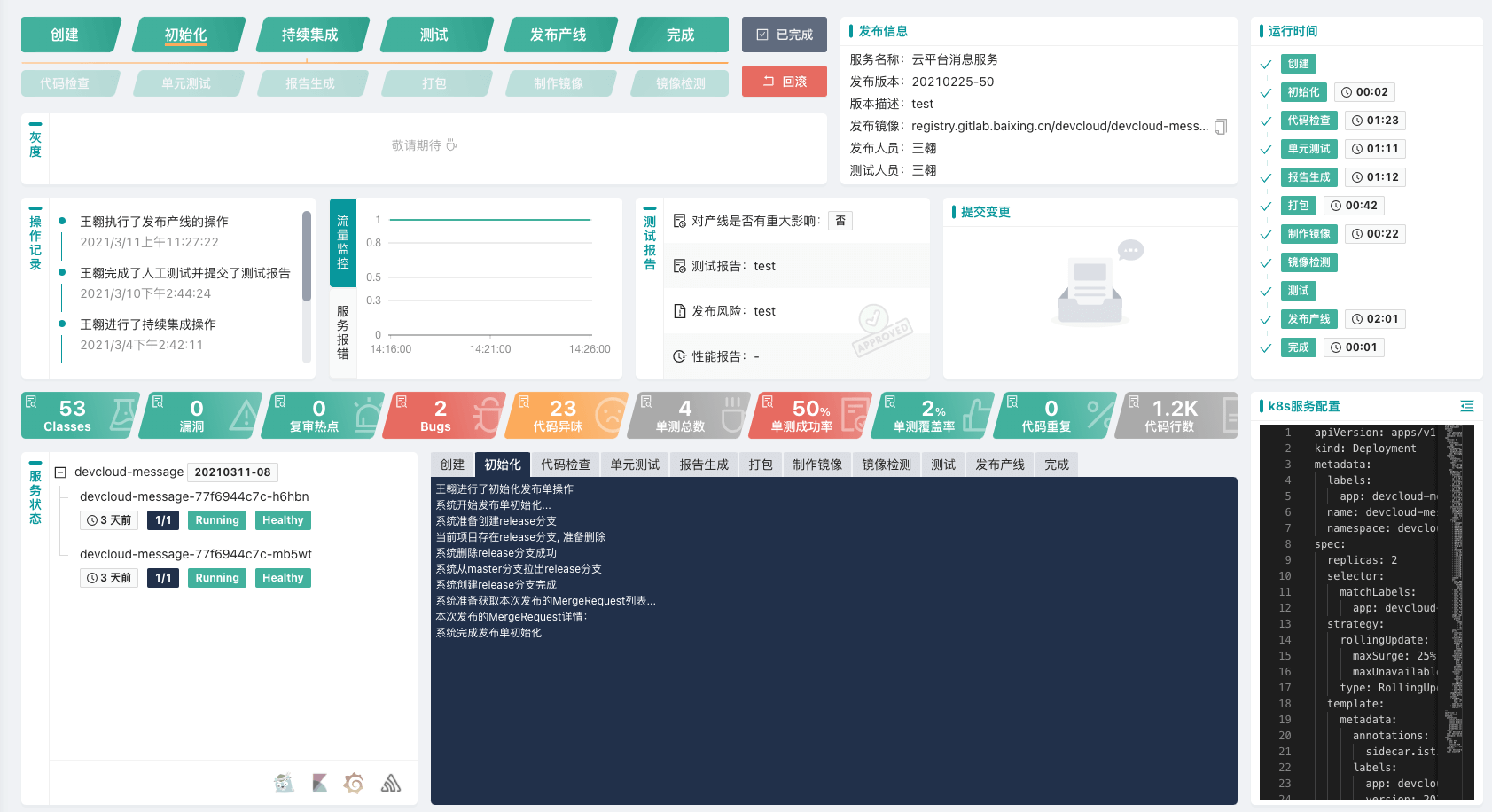
Task: Select the 完成 pipeline stage
Action: point(679,35)
